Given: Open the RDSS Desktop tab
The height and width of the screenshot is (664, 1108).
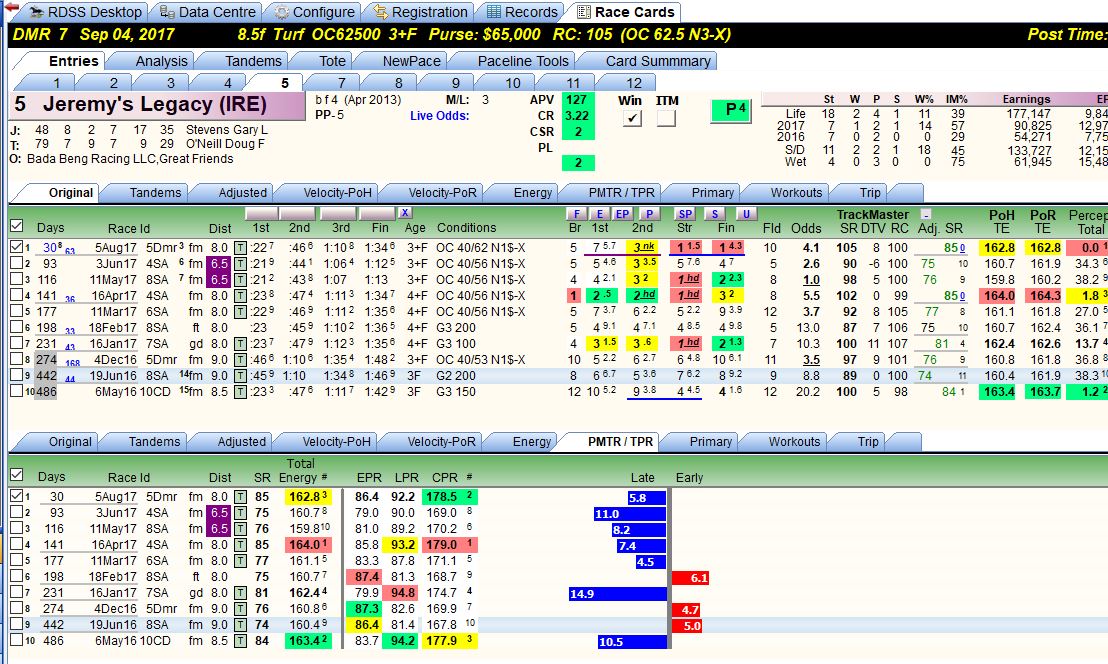Looking at the screenshot, I should tap(86, 12).
